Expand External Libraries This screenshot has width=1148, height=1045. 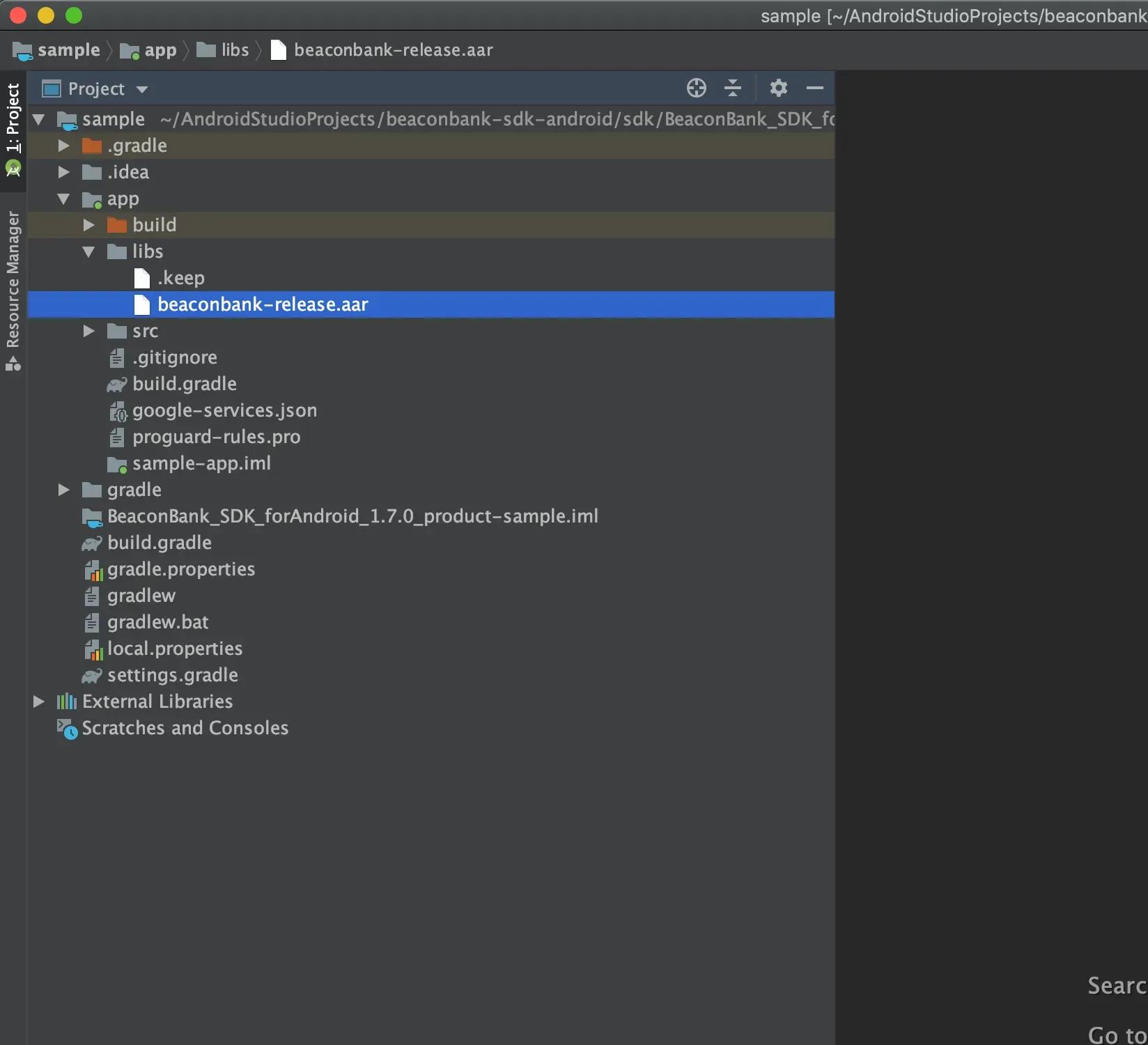coord(38,701)
